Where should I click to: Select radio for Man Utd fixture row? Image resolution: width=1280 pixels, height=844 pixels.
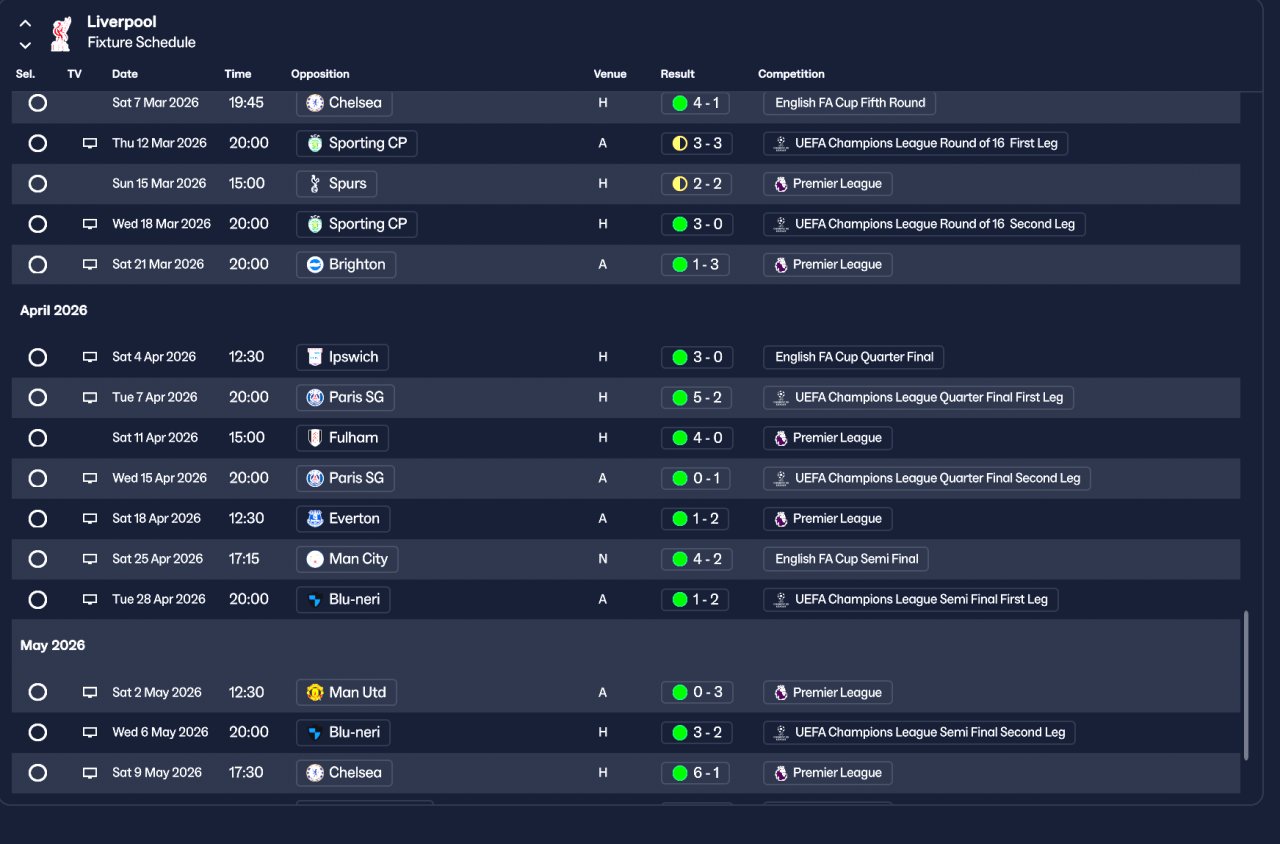38,692
